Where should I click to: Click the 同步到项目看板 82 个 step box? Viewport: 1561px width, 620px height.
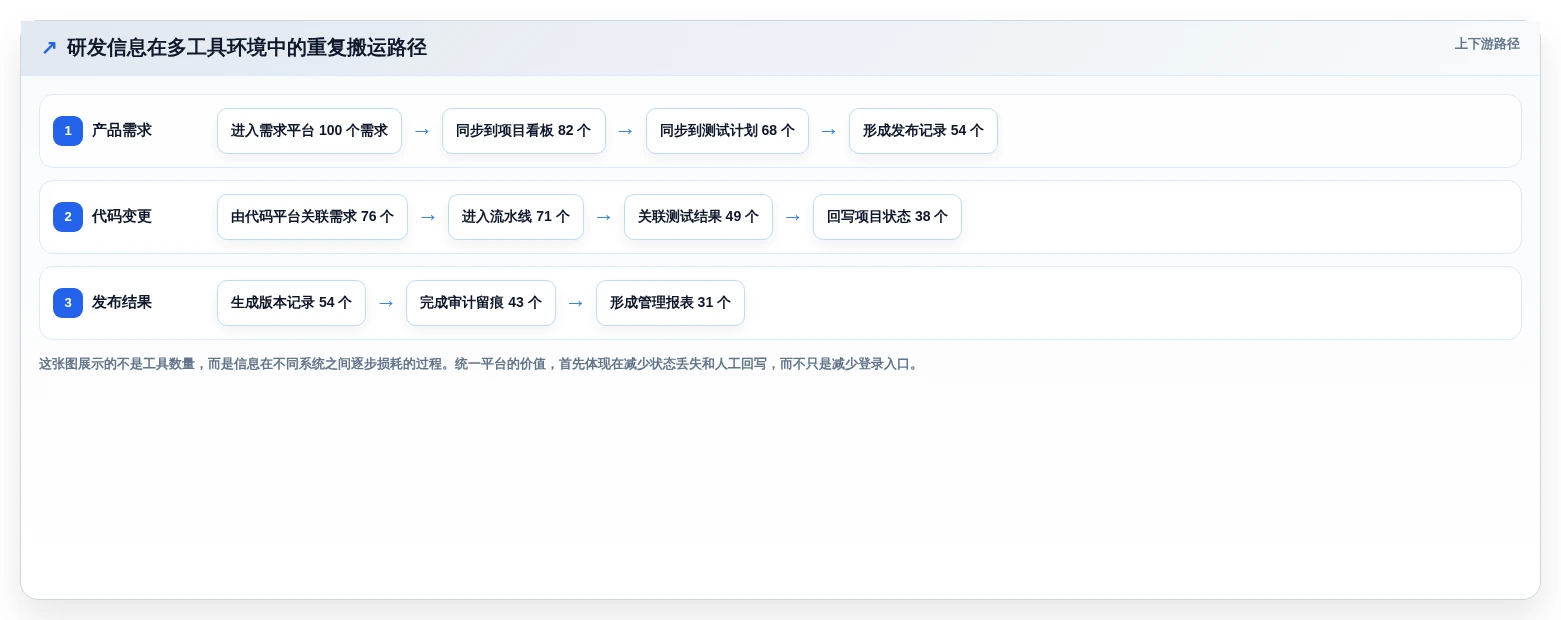pos(524,131)
